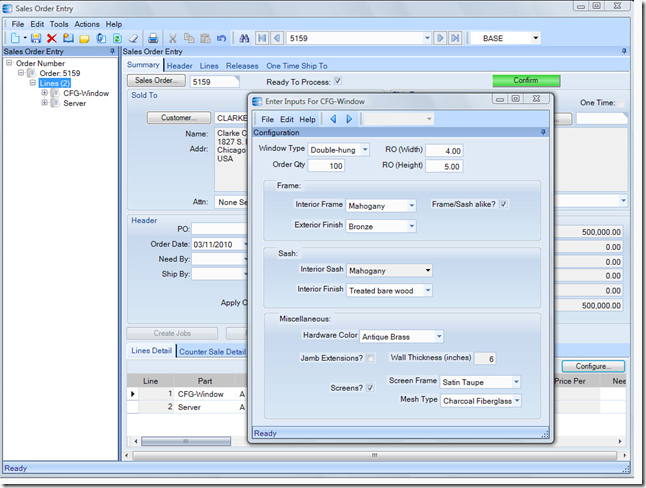The image size is (646, 488).
Task: Switch to the Releases tab
Action: pos(242,65)
